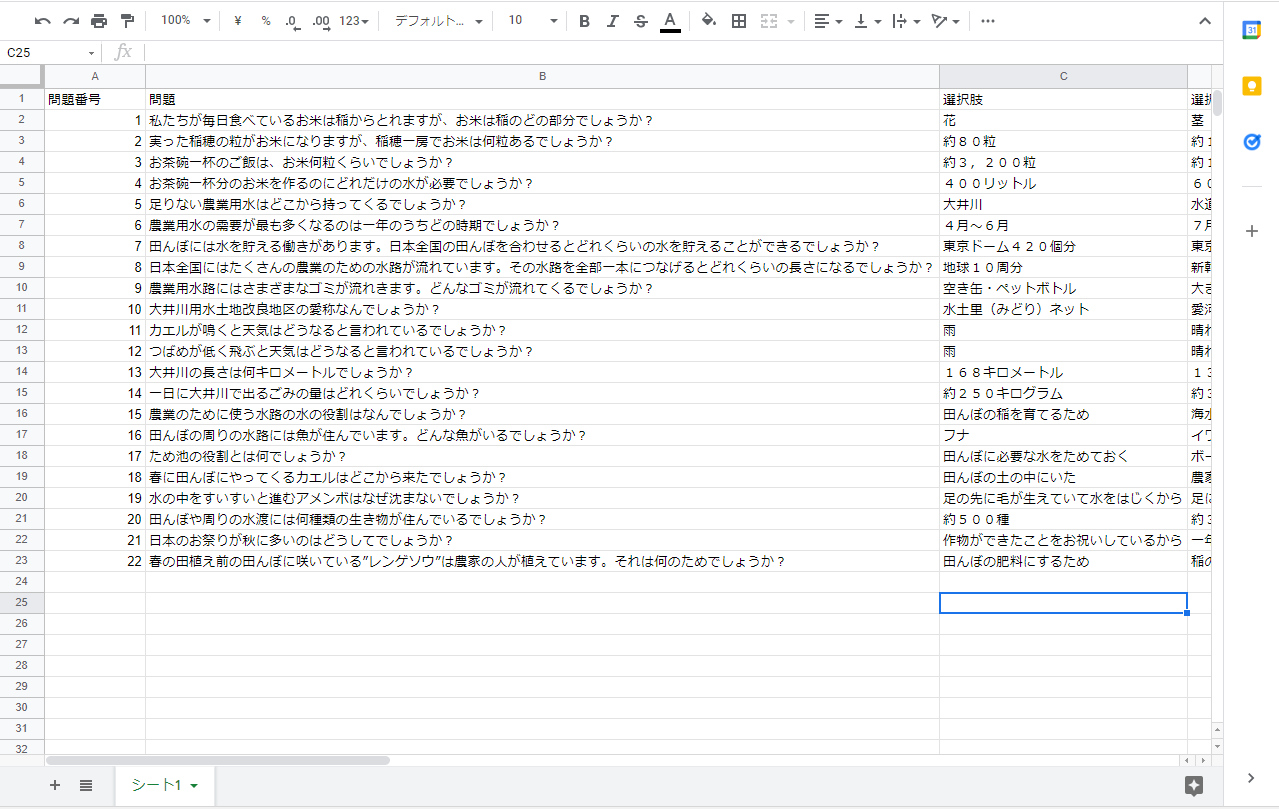Add a new sheet with the plus button

point(55,785)
